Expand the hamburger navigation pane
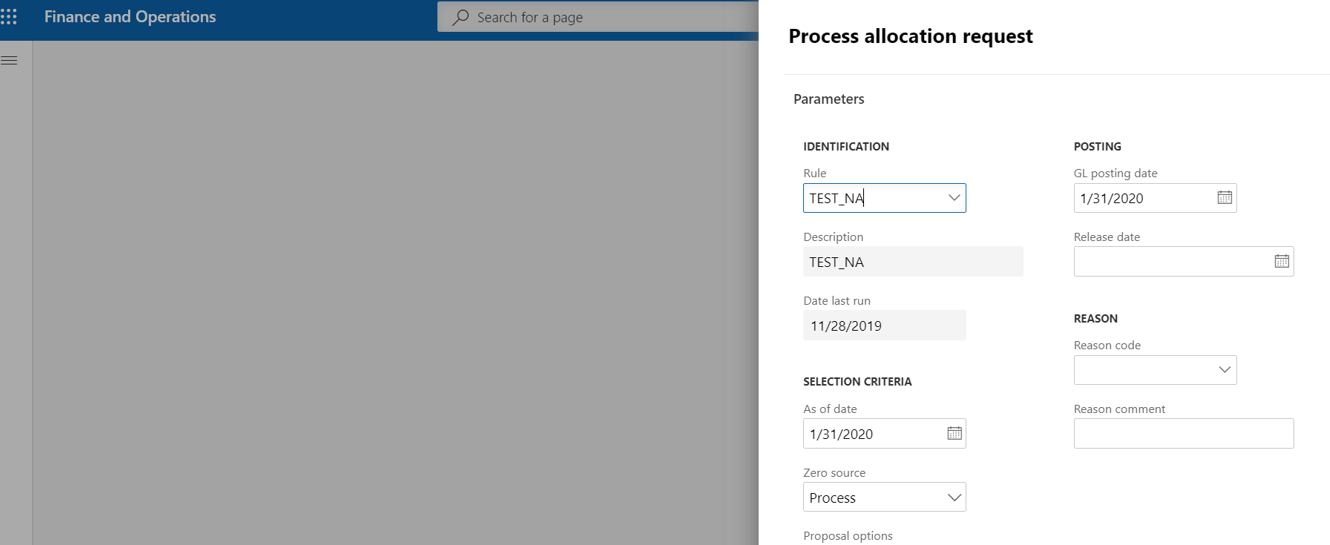The image size is (1330, 545). tap(9, 61)
